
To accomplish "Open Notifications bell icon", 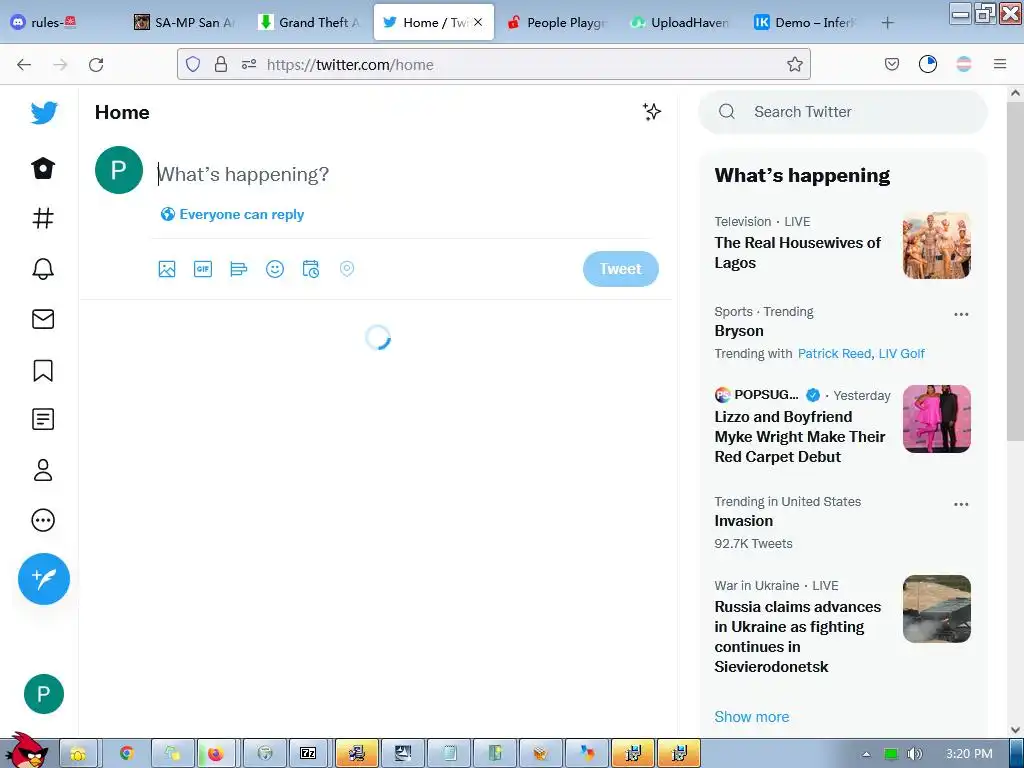I will 43,268.
